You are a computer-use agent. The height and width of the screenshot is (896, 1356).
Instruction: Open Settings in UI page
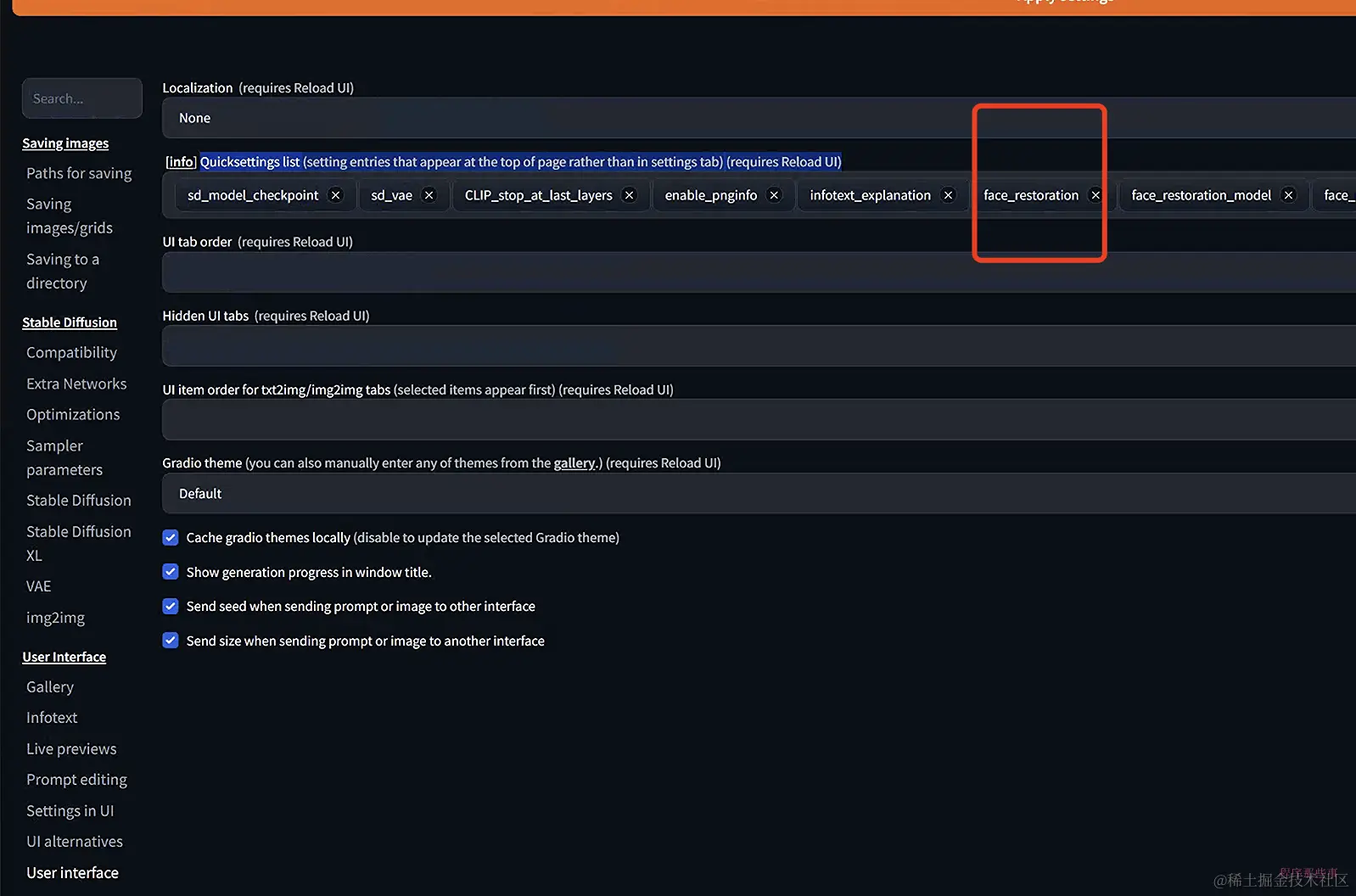coord(70,811)
